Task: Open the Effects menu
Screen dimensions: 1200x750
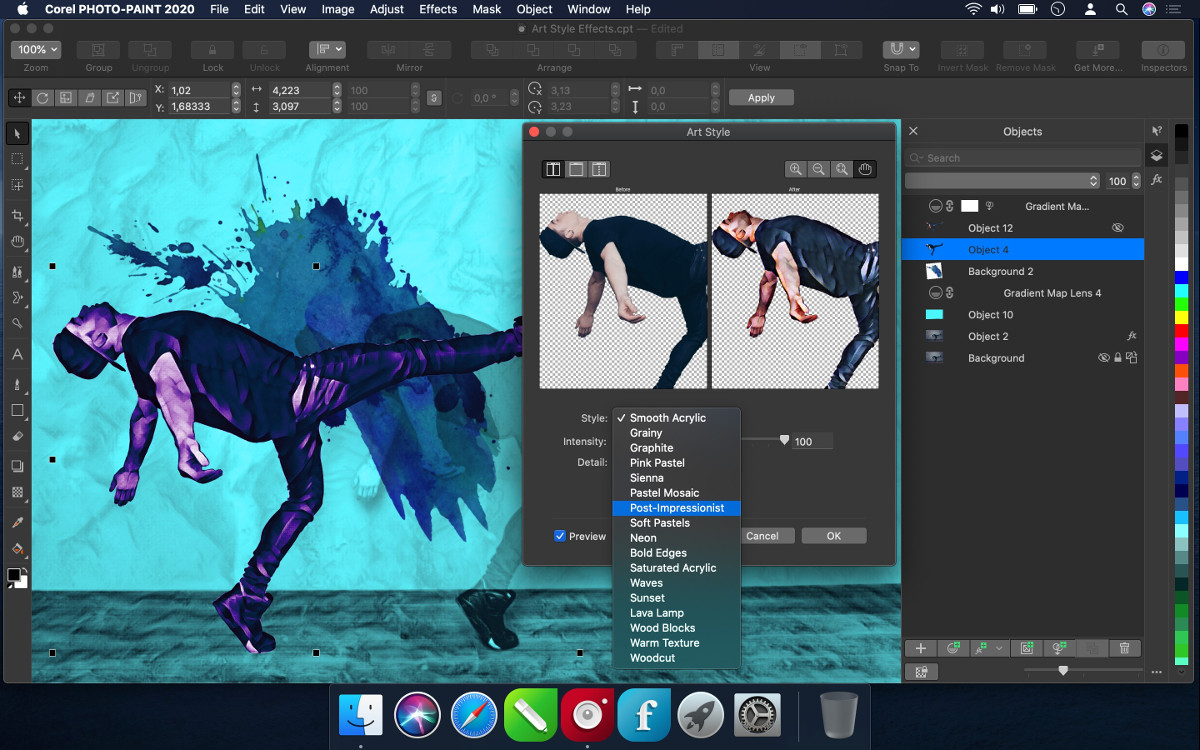Action: click(x=438, y=9)
